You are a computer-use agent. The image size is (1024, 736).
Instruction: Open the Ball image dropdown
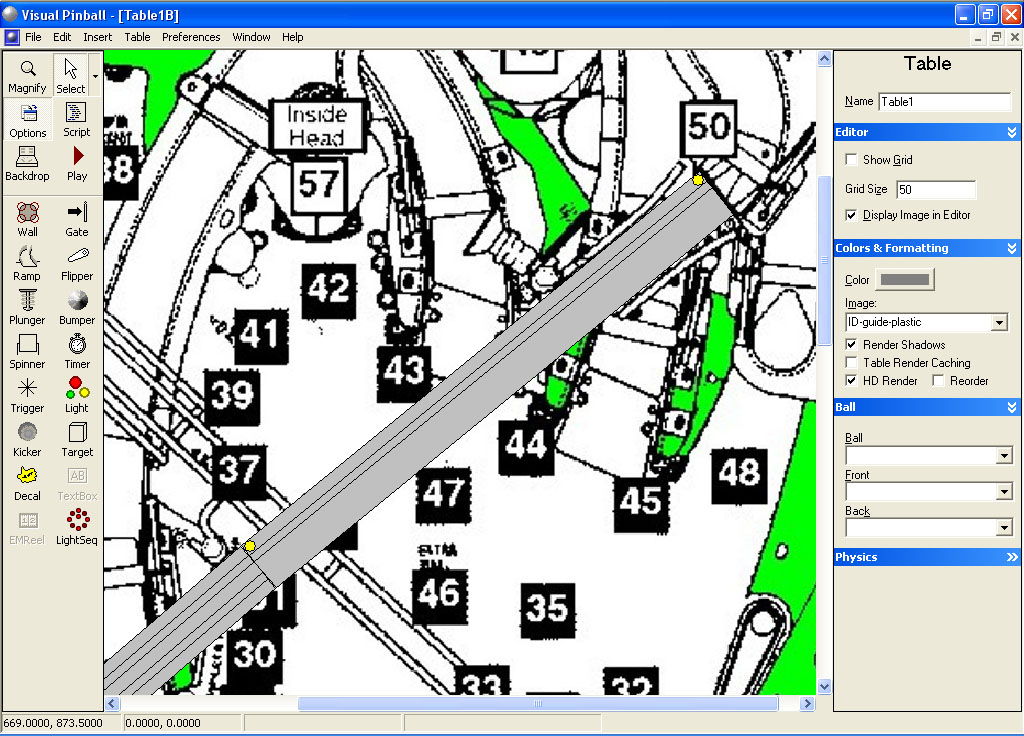coord(1004,456)
